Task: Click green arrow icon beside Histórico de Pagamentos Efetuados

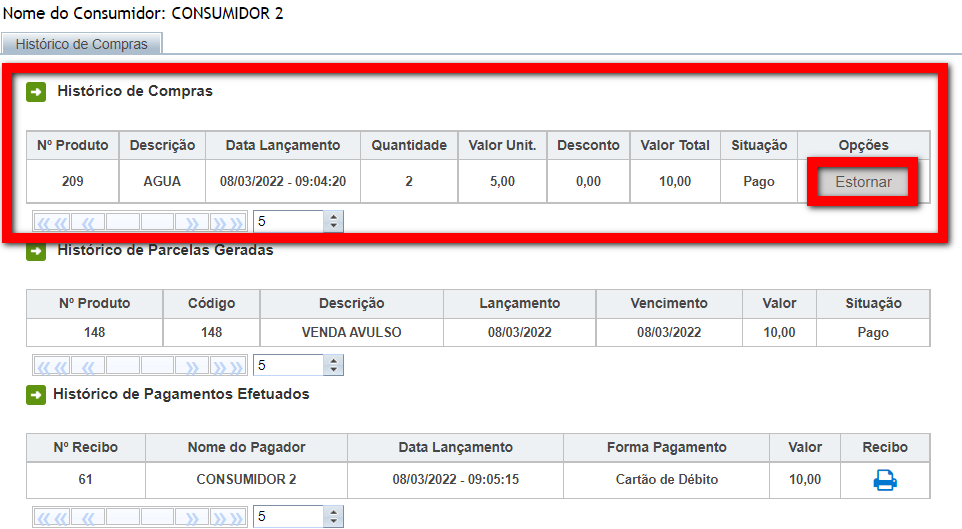Action: tap(36, 395)
